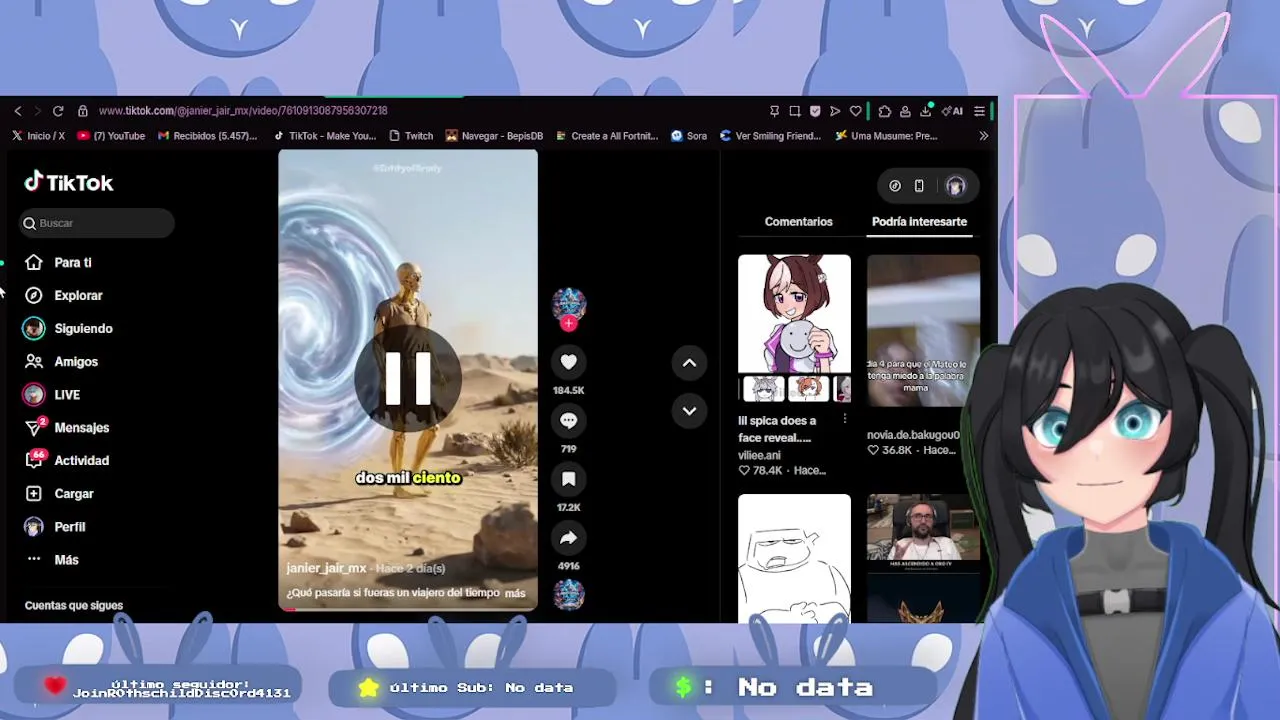The width and height of the screenshot is (1280, 720).
Task: Go back in browser
Action: 18,111
